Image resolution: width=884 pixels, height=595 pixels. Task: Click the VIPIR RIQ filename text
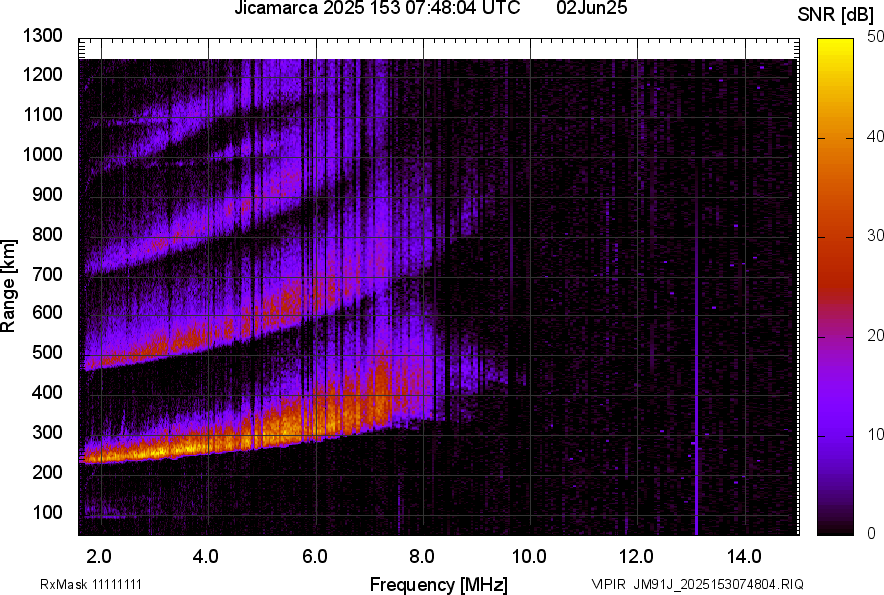point(697,584)
